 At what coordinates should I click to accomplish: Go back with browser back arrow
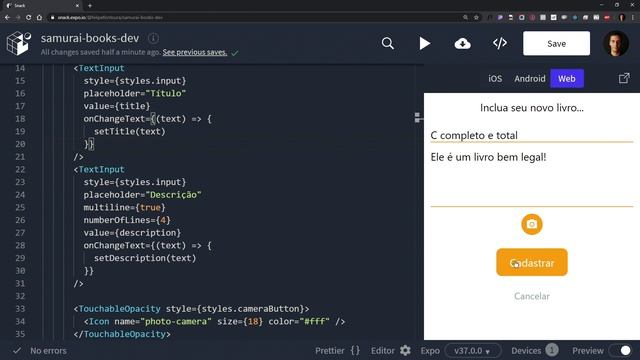pyautogui.click(x=7, y=18)
